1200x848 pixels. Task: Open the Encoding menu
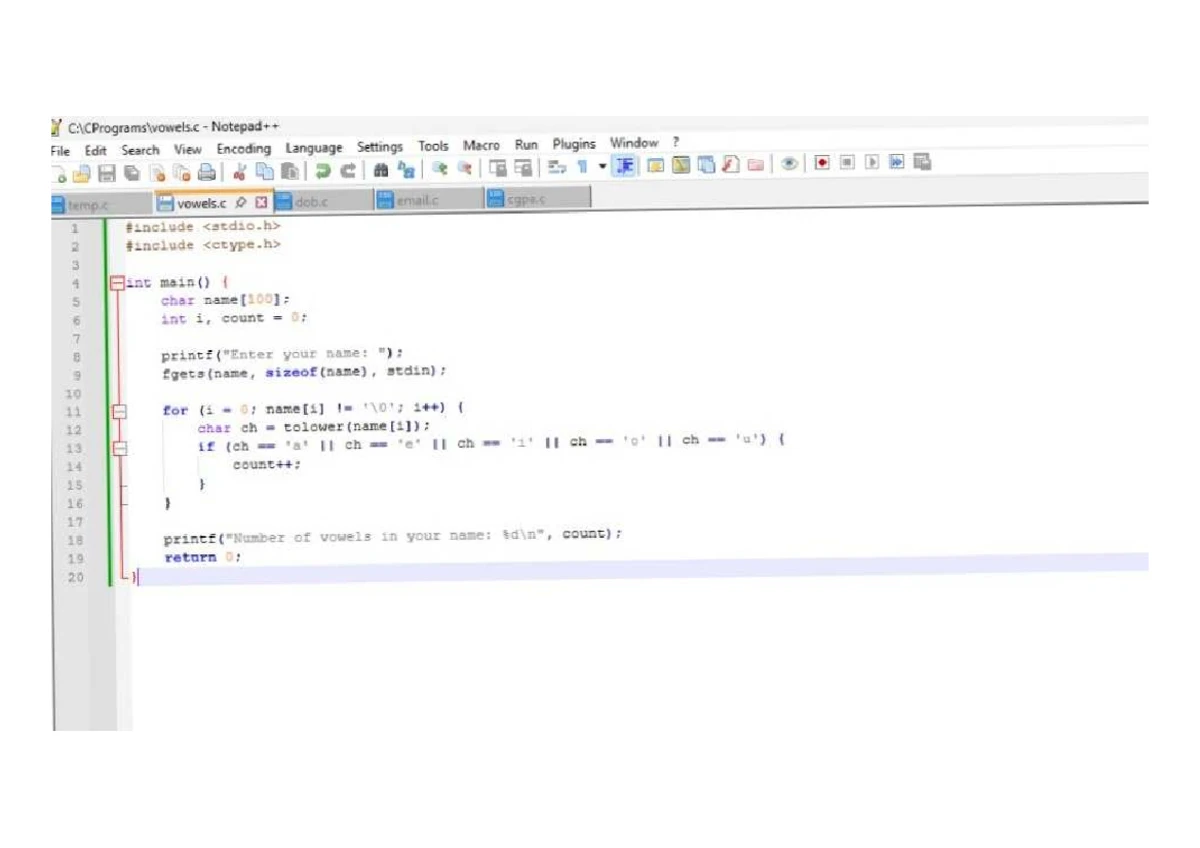coord(244,148)
